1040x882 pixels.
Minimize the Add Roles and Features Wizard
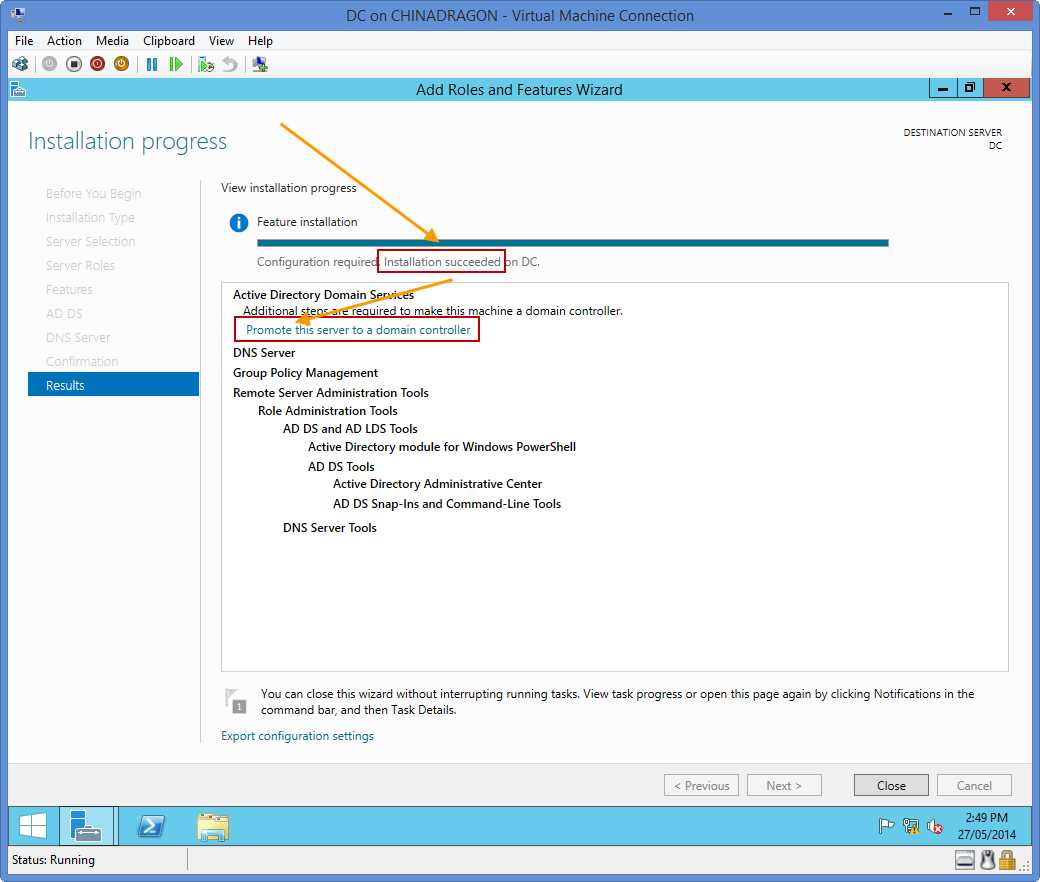coord(942,88)
